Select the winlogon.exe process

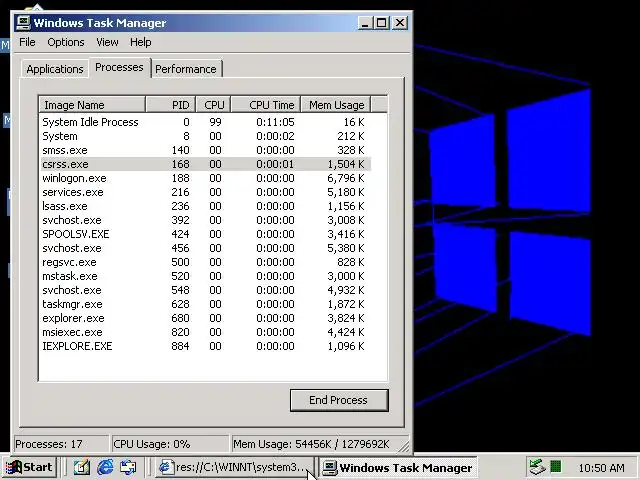click(x=205, y=178)
